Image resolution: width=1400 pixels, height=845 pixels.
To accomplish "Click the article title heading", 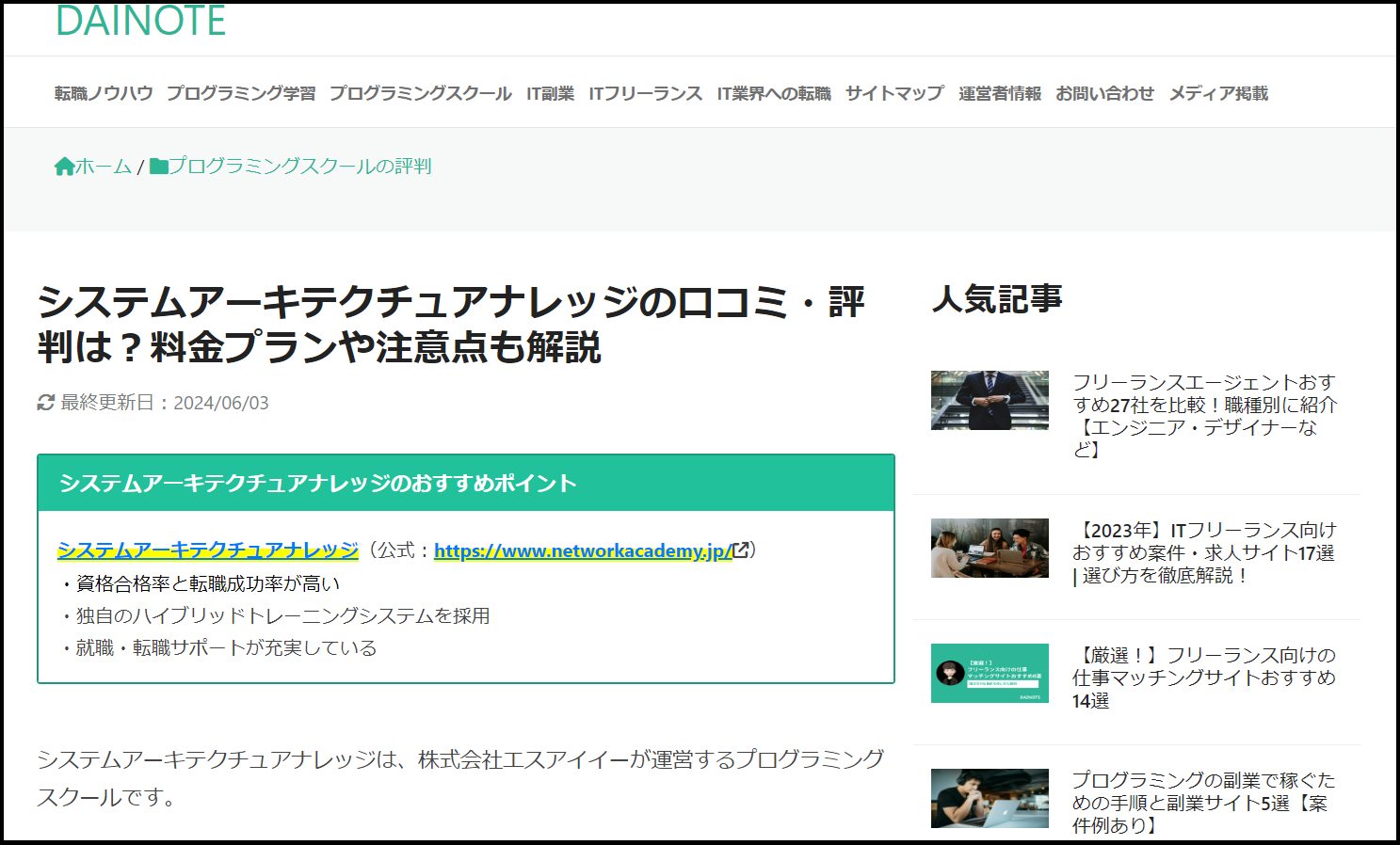I will tap(451, 325).
